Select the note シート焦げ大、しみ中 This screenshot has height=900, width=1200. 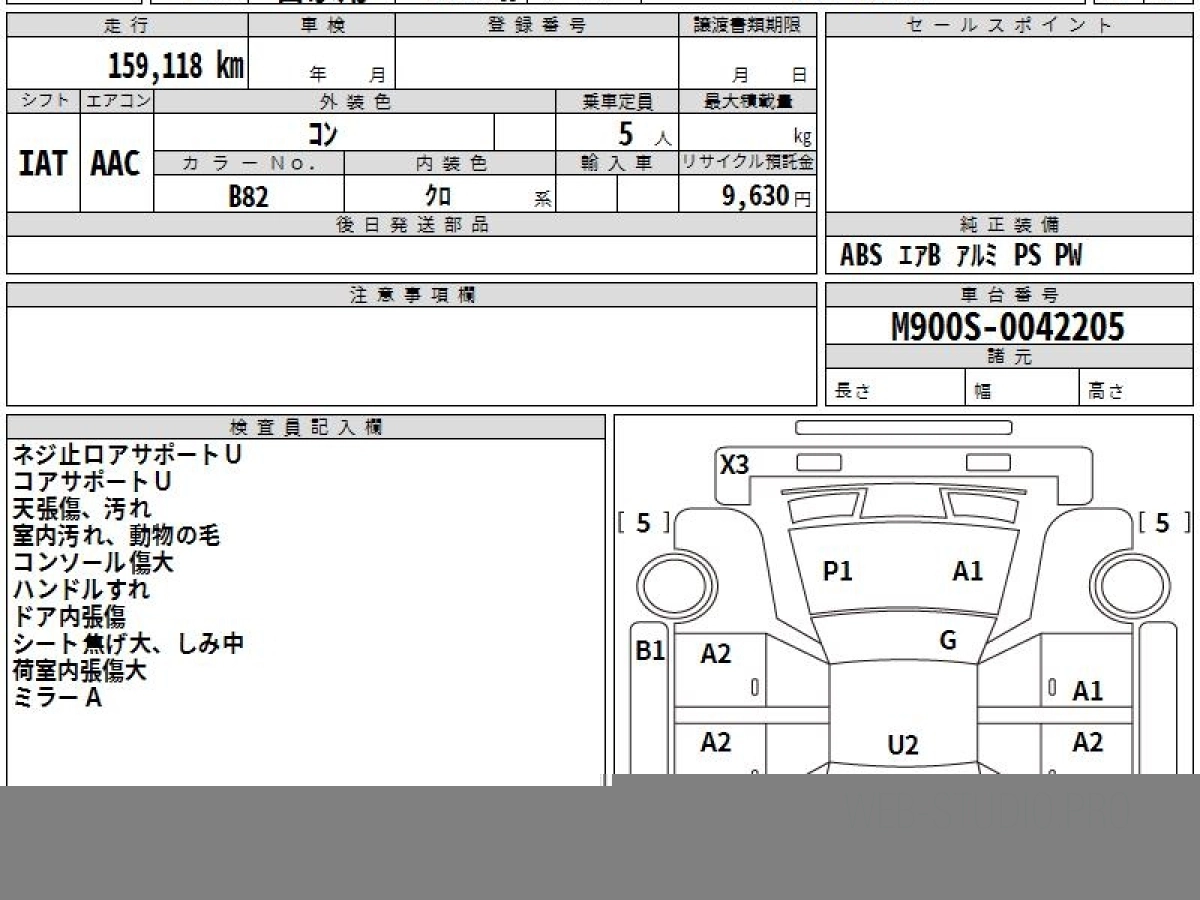(129, 643)
